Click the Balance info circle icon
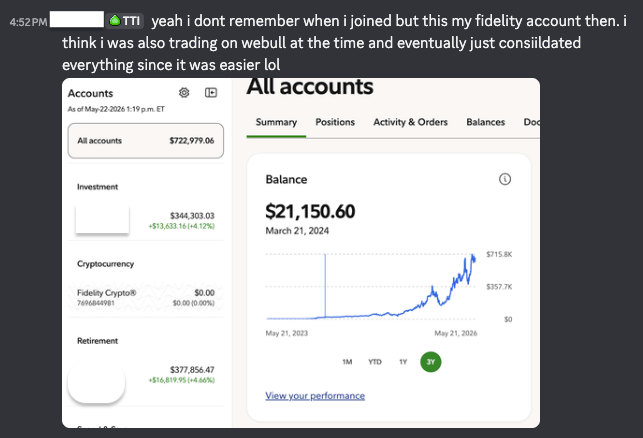The height and width of the screenshot is (438, 643). 505,179
